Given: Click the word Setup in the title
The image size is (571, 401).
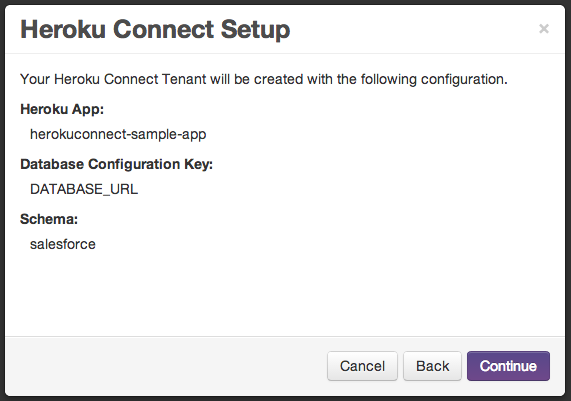Looking at the screenshot, I should pyautogui.click(x=255, y=29).
